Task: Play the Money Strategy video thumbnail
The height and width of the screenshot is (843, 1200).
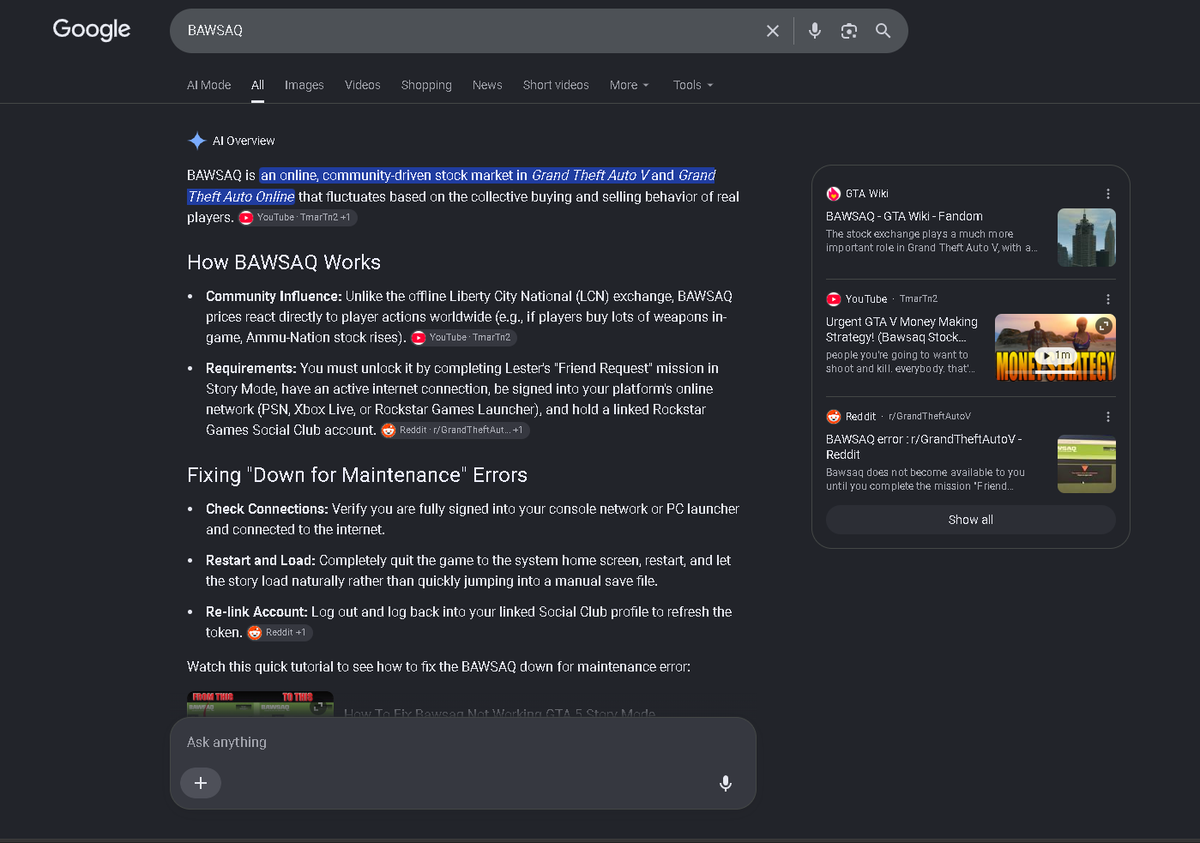Action: pos(1055,348)
